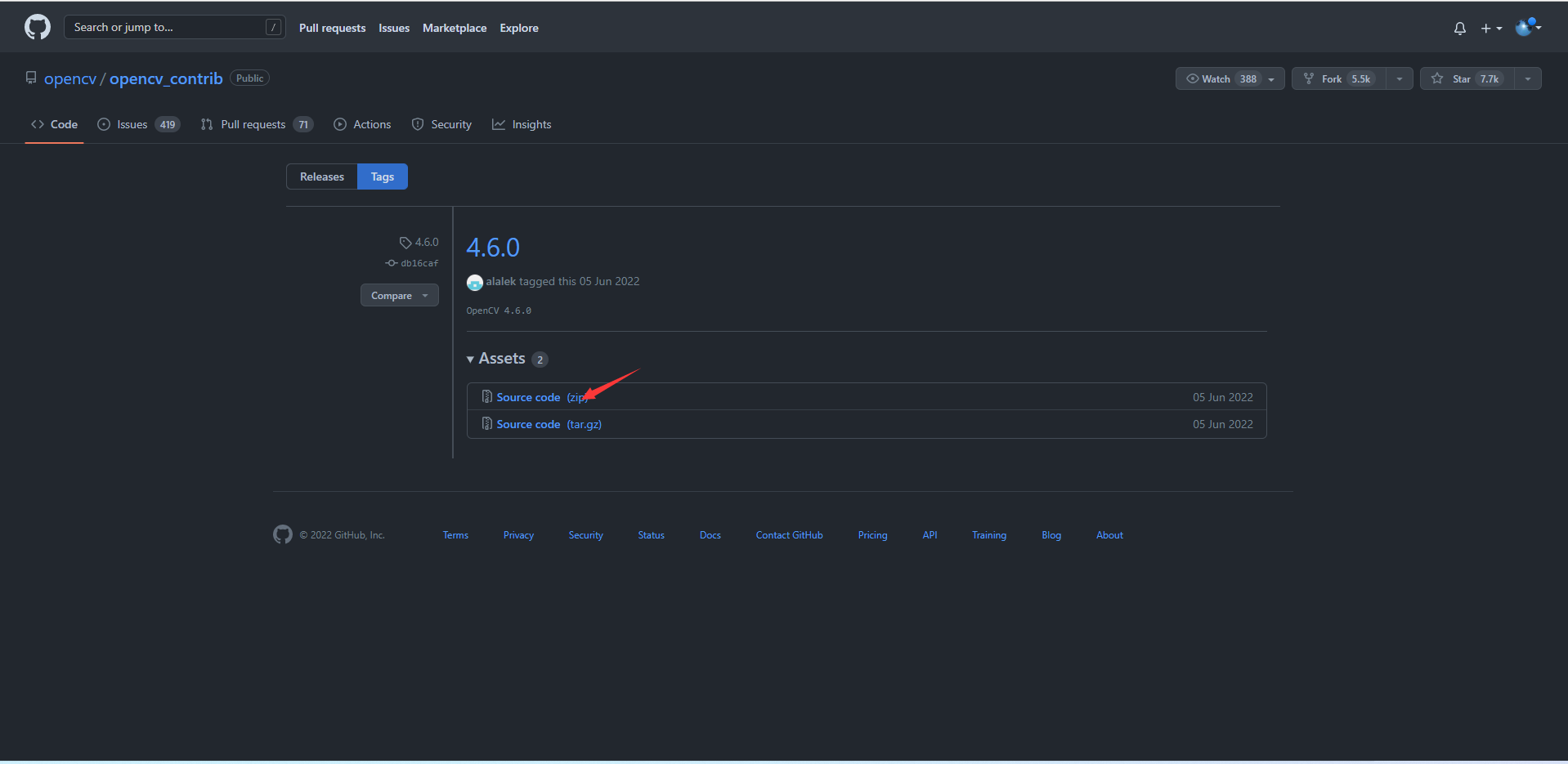This screenshot has height=764, width=1568.
Task: Click the tar.gz file archive icon
Action: pos(486,423)
